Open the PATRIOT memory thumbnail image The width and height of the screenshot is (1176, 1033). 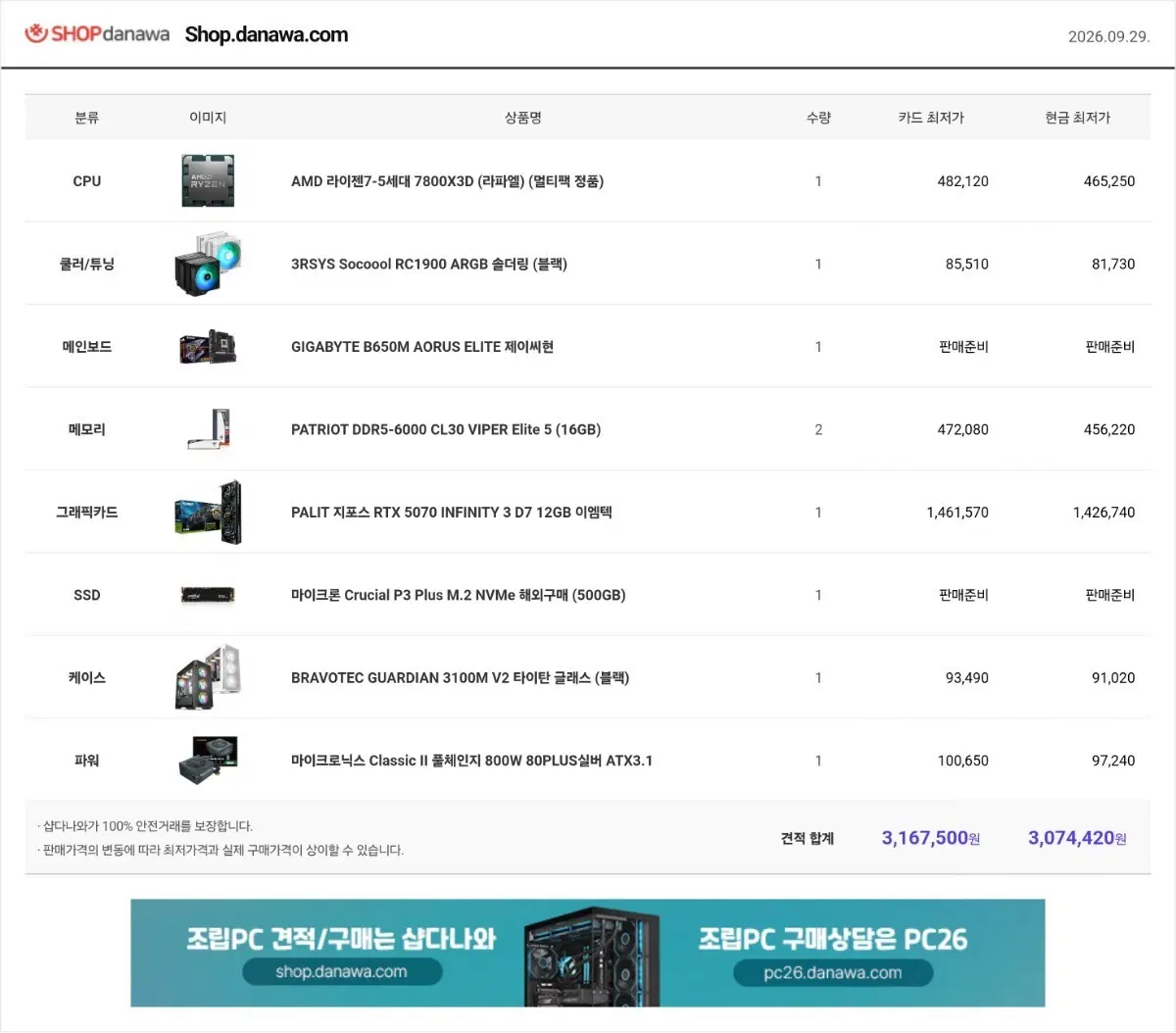point(209,429)
